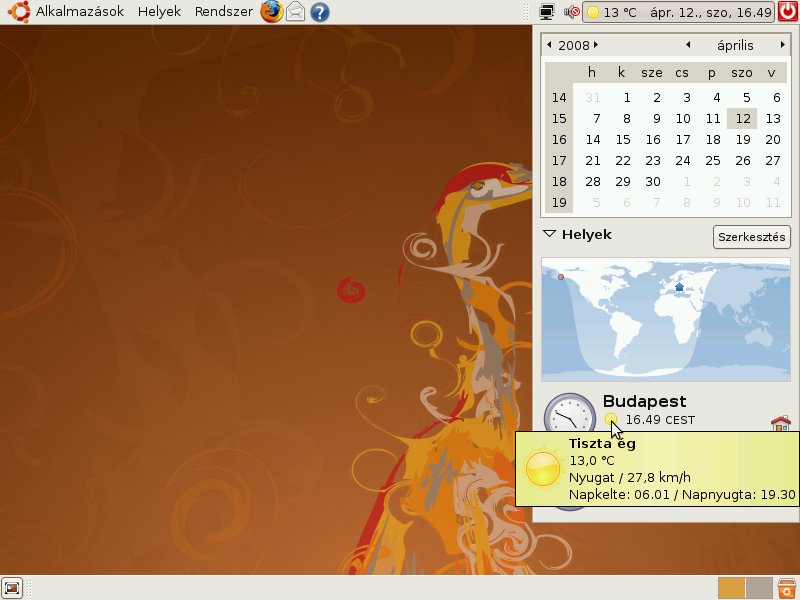Open the Trash icon in bottom panel
This screenshot has height=600, width=800.
point(787,588)
